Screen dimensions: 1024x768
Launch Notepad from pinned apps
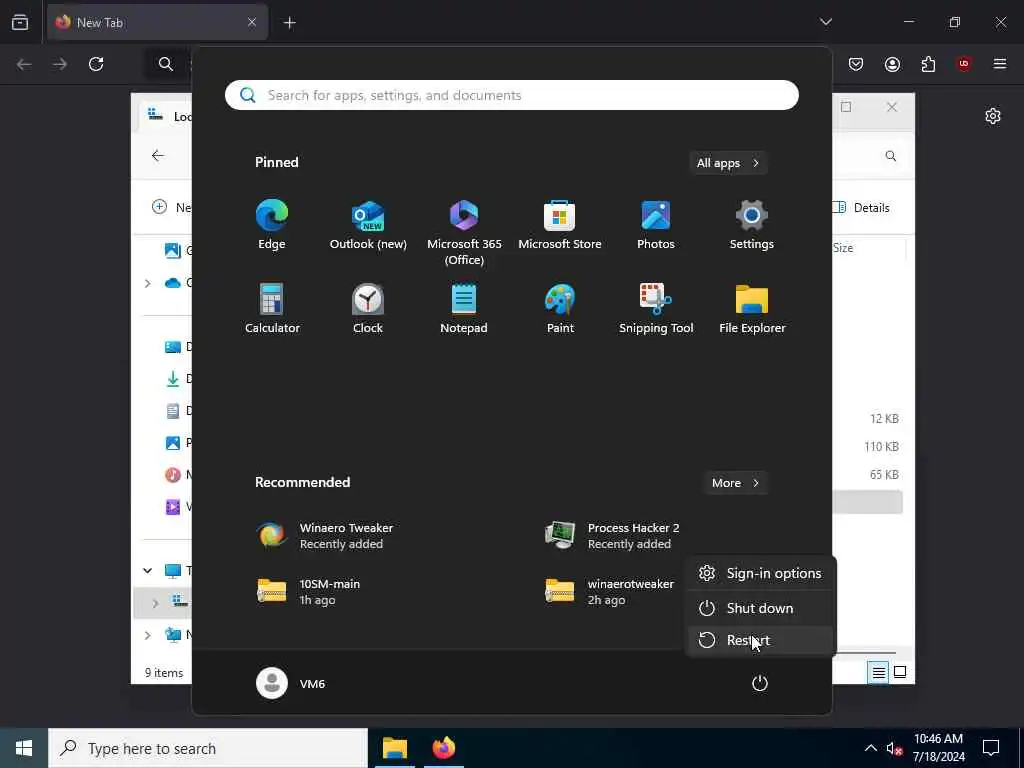(464, 310)
